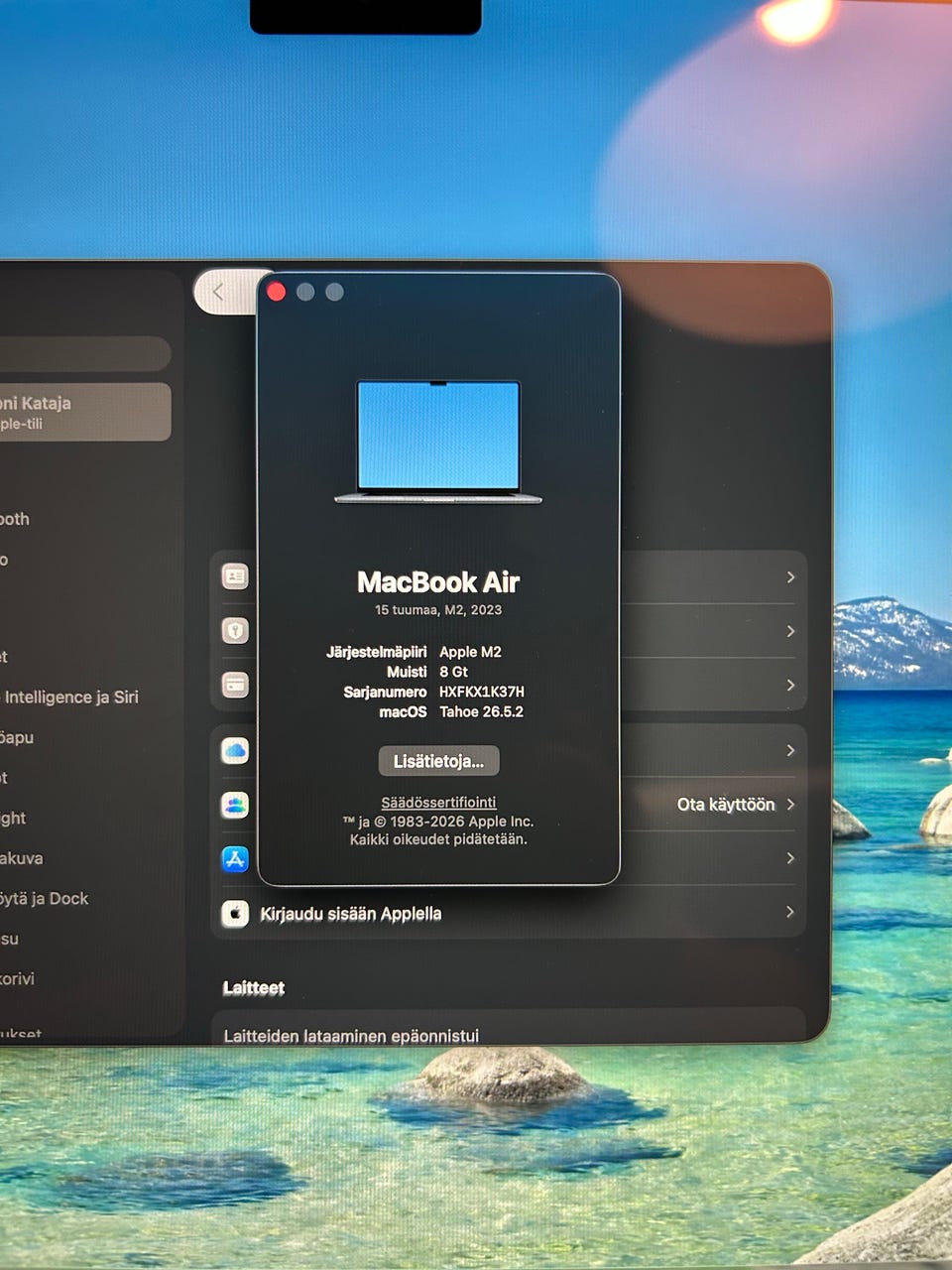This screenshot has height=1270, width=952.
Task: Click Kirjaudu sisään Applella
Action: [x=351, y=914]
